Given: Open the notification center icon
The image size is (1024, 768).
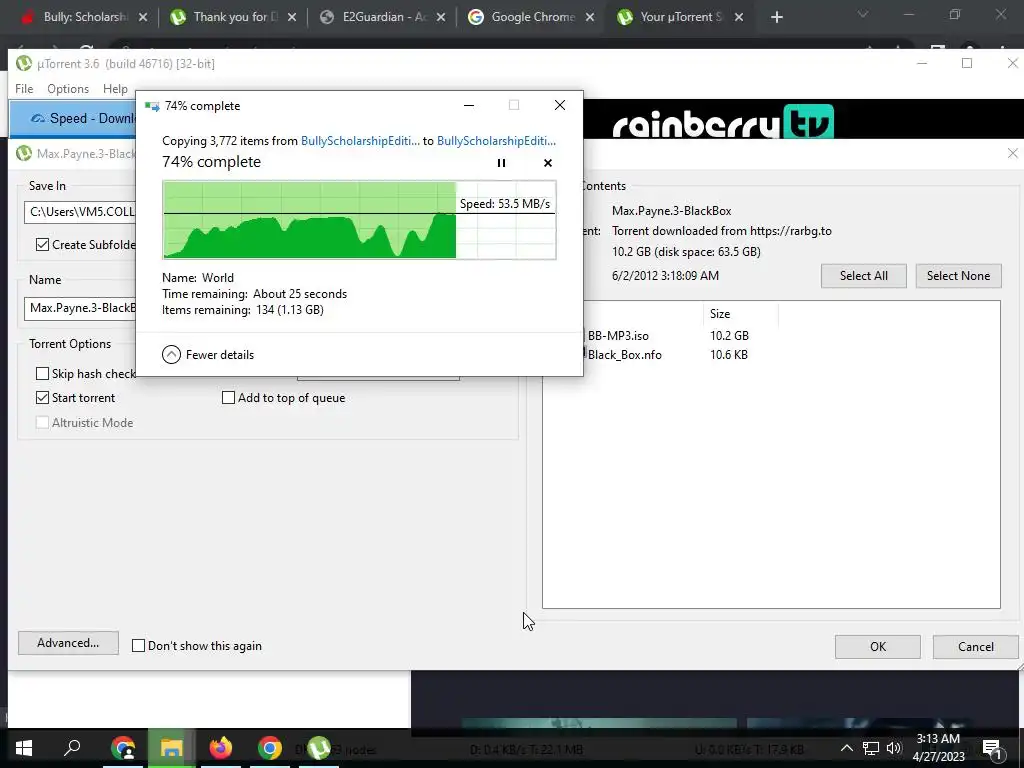Looking at the screenshot, I should pos(992,748).
